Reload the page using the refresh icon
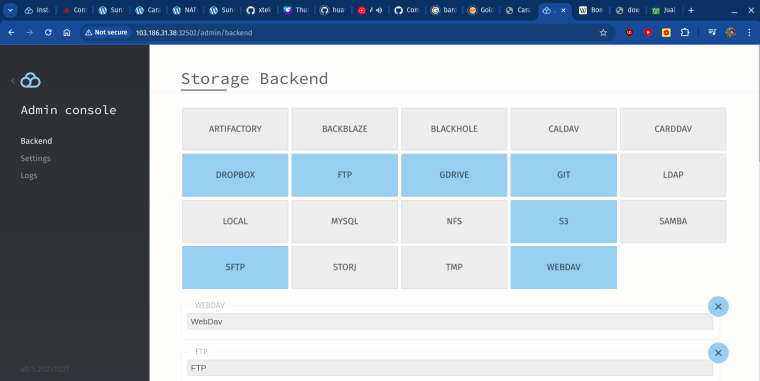The width and height of the screenshot is (760, 381). coord(48,32)
